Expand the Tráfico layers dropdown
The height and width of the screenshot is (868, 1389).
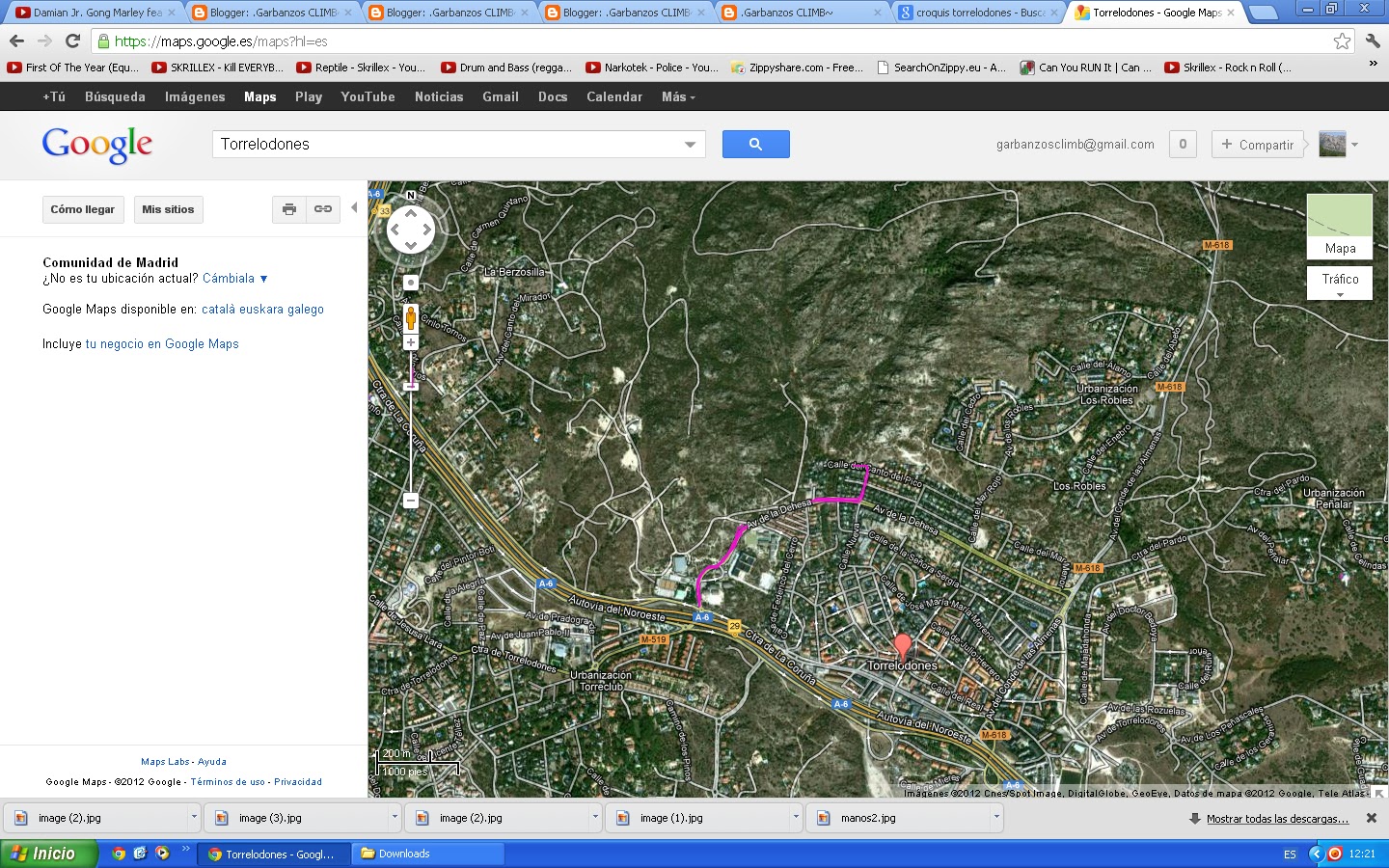click(1340, 284)
